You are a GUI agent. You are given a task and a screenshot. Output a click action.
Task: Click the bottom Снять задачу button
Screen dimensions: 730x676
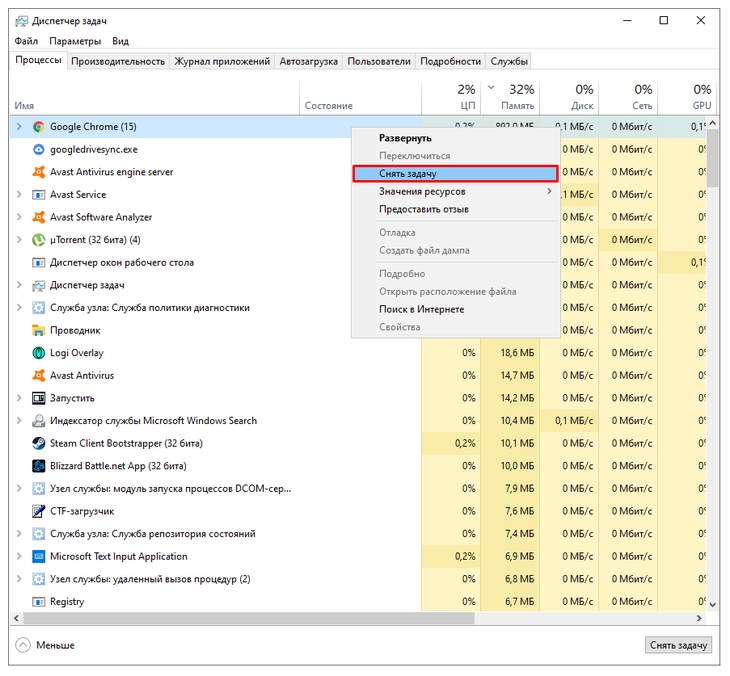(678, 645)
